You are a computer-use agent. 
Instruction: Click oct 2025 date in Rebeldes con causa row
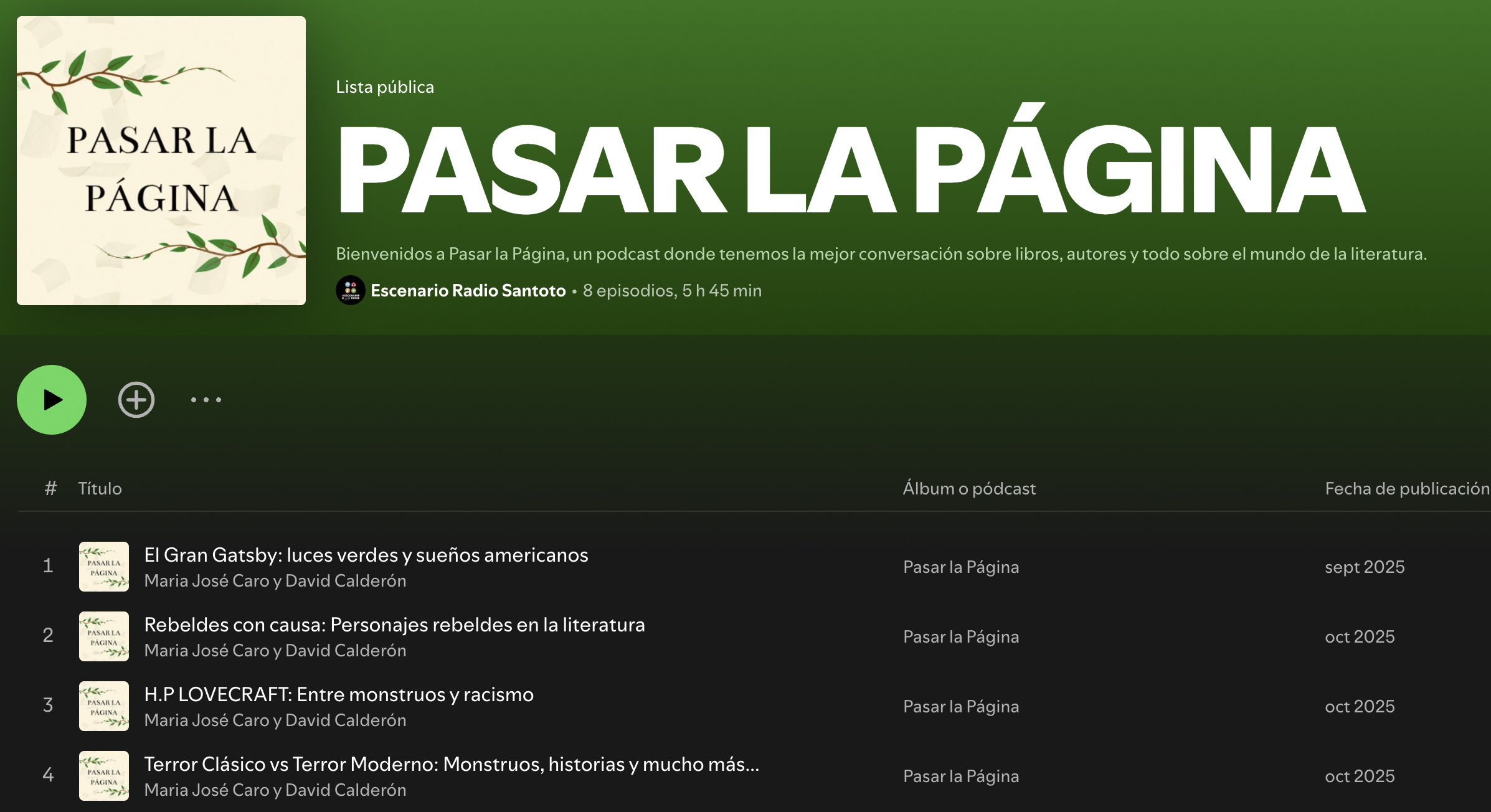tap(1360, 637)
